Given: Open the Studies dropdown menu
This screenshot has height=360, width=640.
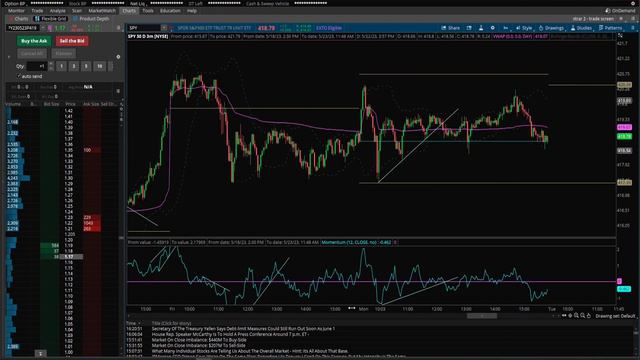Looking at the screenshot, I should coord(581,28).
